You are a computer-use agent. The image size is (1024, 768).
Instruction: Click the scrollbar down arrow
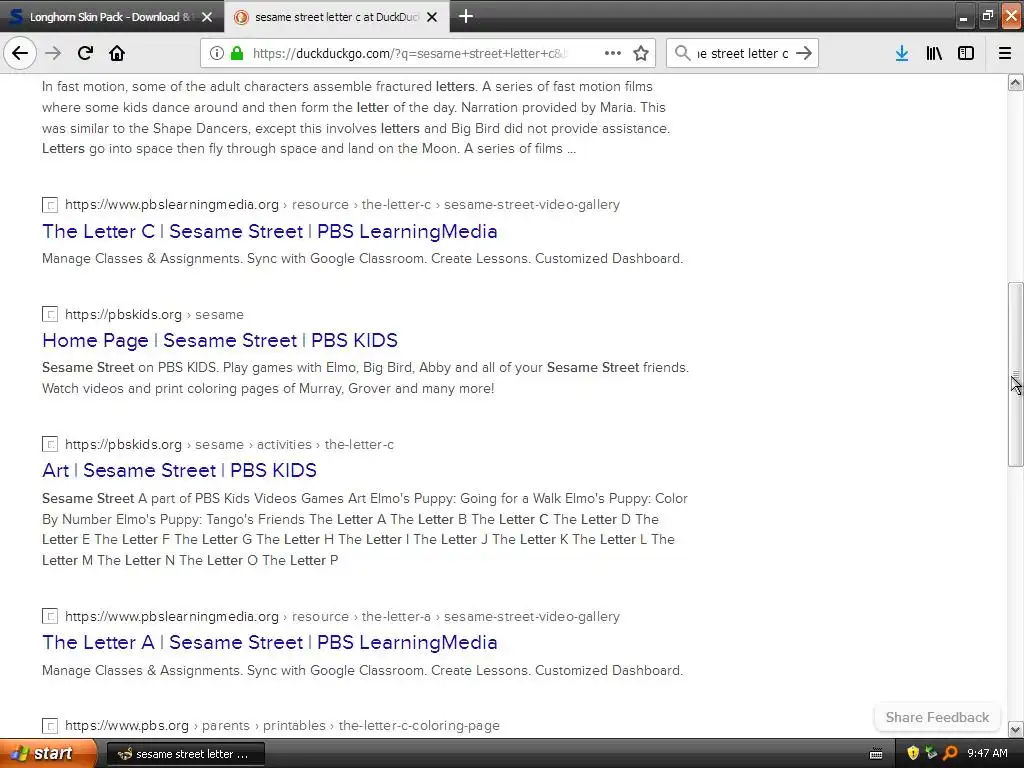(x=1015, y=729)
